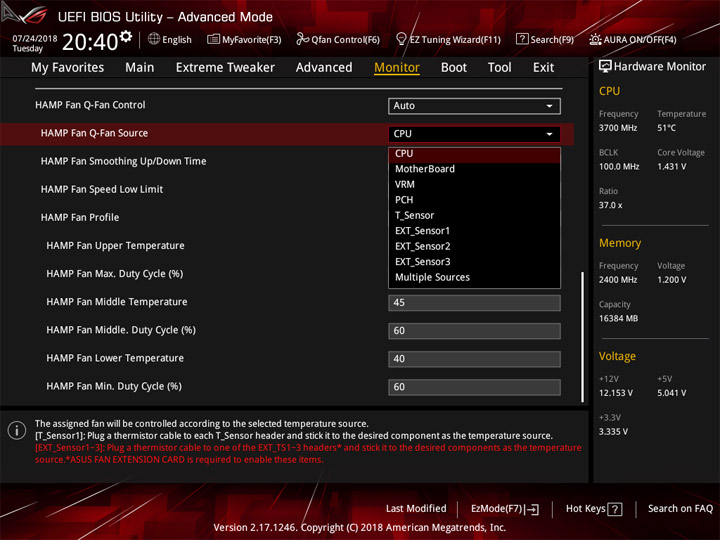
Task: Click +5V voltage reading 5.041 V
Action: coord(671,393)
